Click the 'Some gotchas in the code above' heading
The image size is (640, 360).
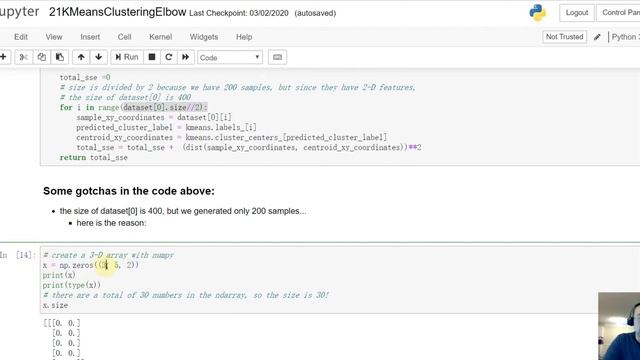[x=129, y=191]
